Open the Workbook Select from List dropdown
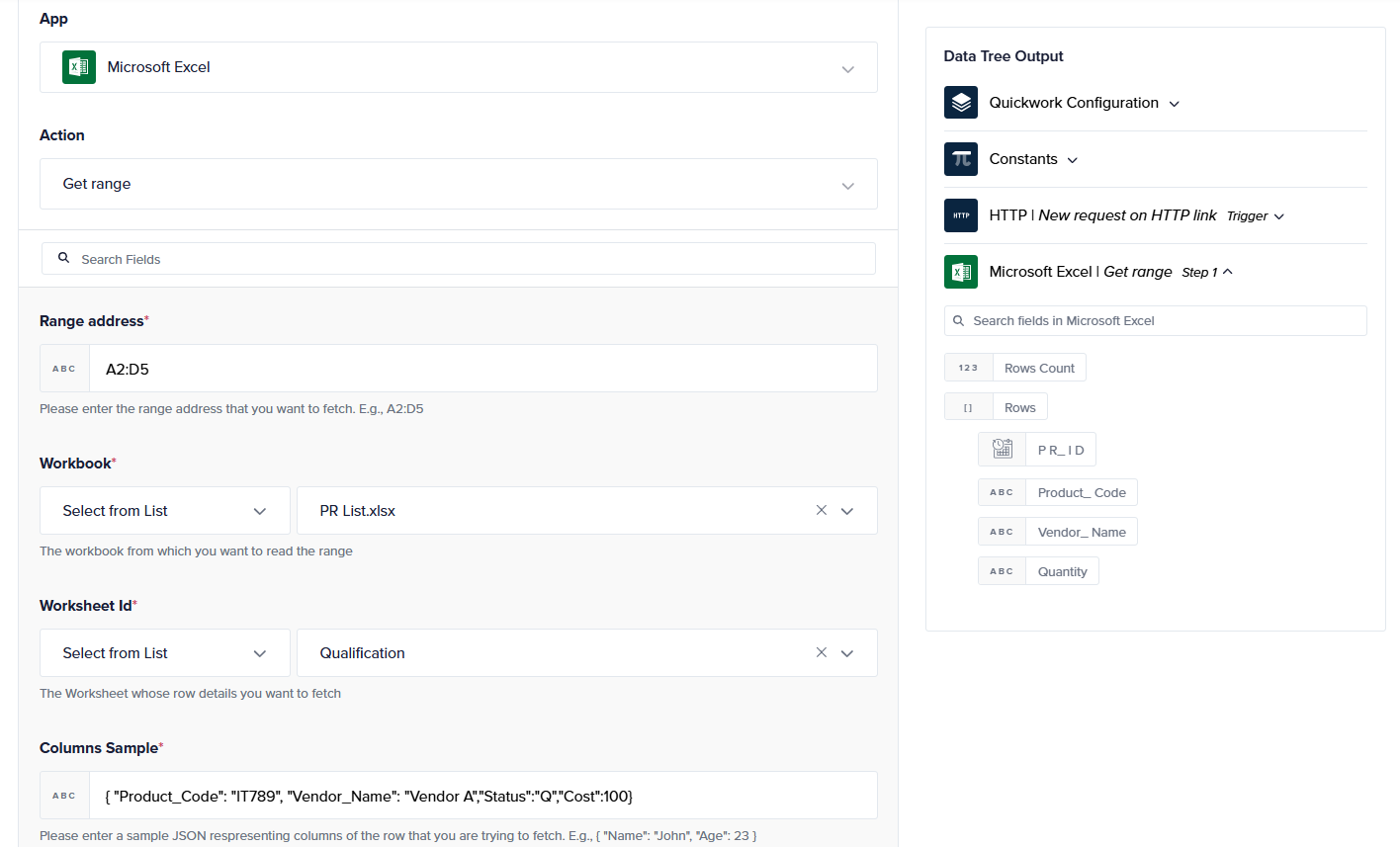This screenshot has height=847, width=1400. (165, 511)
